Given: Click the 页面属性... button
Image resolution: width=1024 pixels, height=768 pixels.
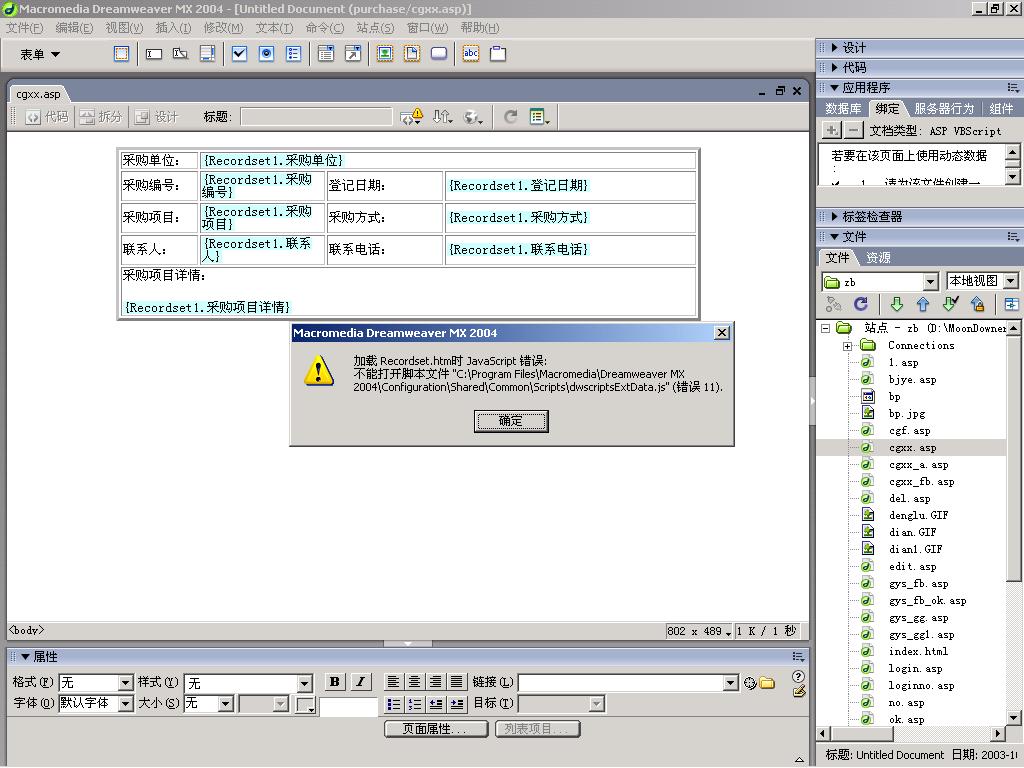Looking at the screenshot, I should [x=436, y=729].
